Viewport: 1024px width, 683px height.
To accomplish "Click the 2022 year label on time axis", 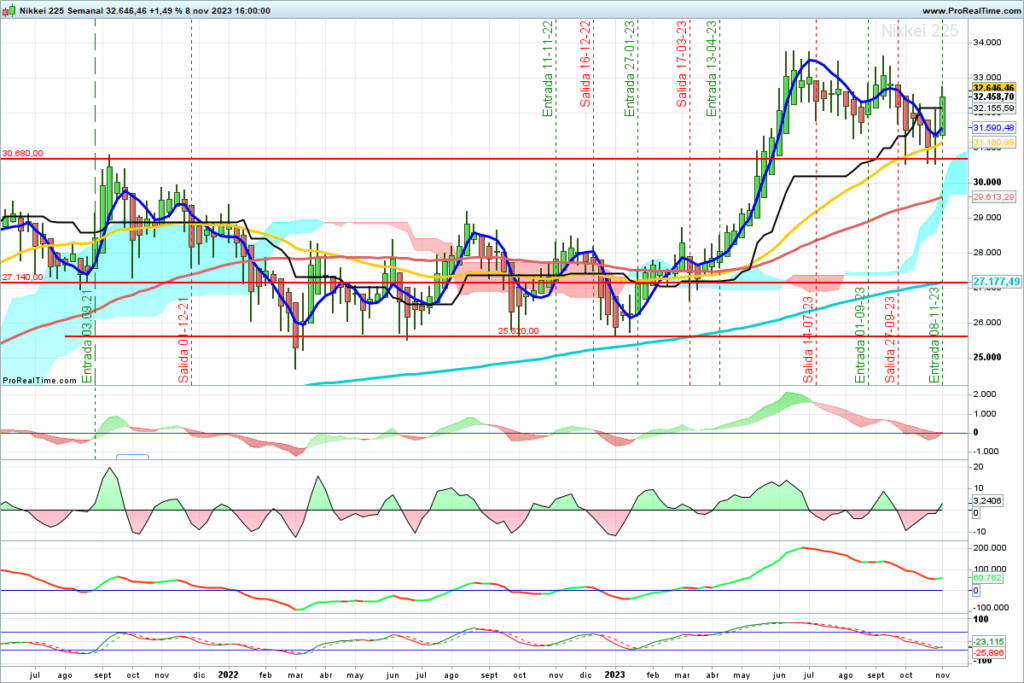I will (x=228, y=675).
